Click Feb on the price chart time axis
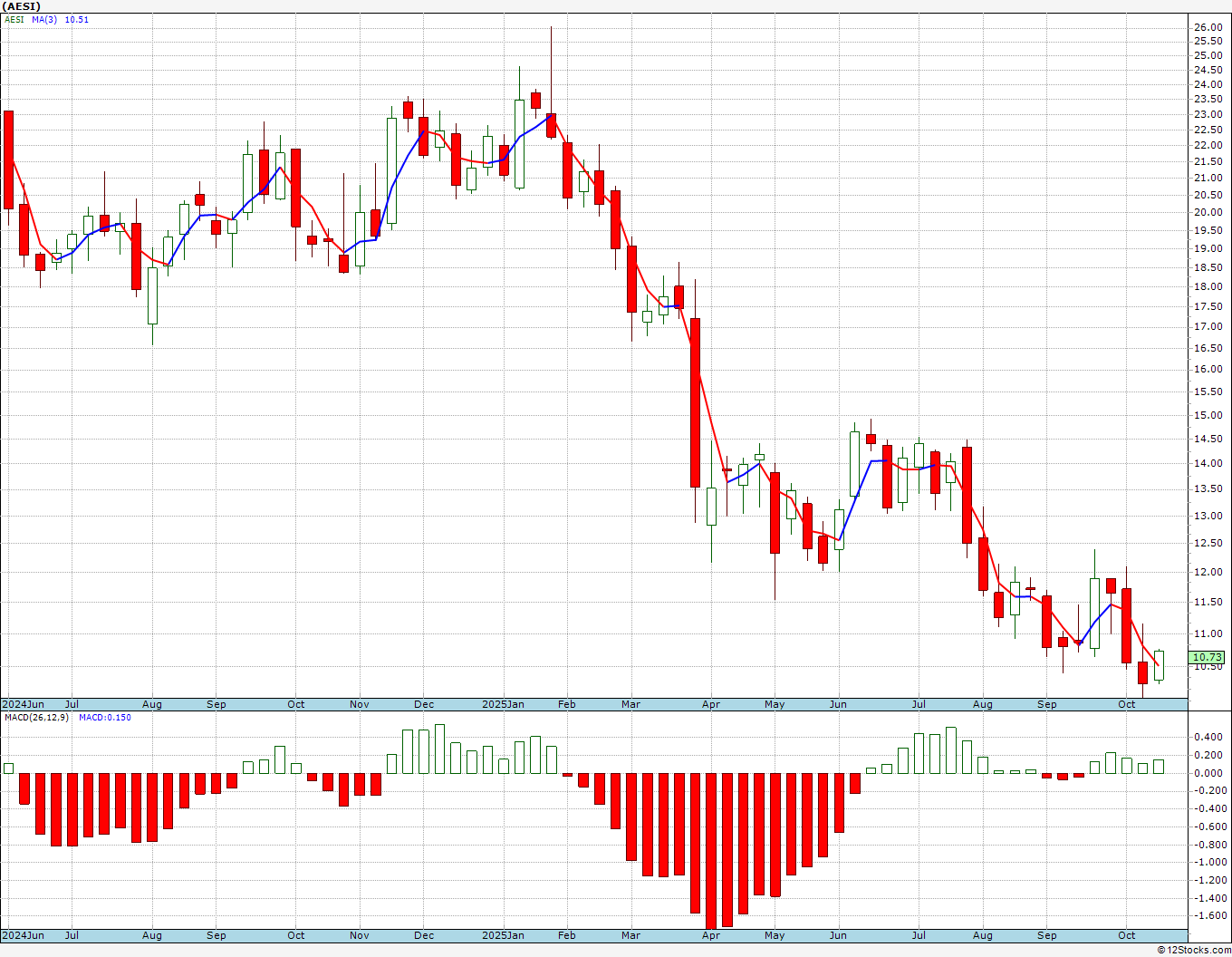 click(x=567, y=704)
